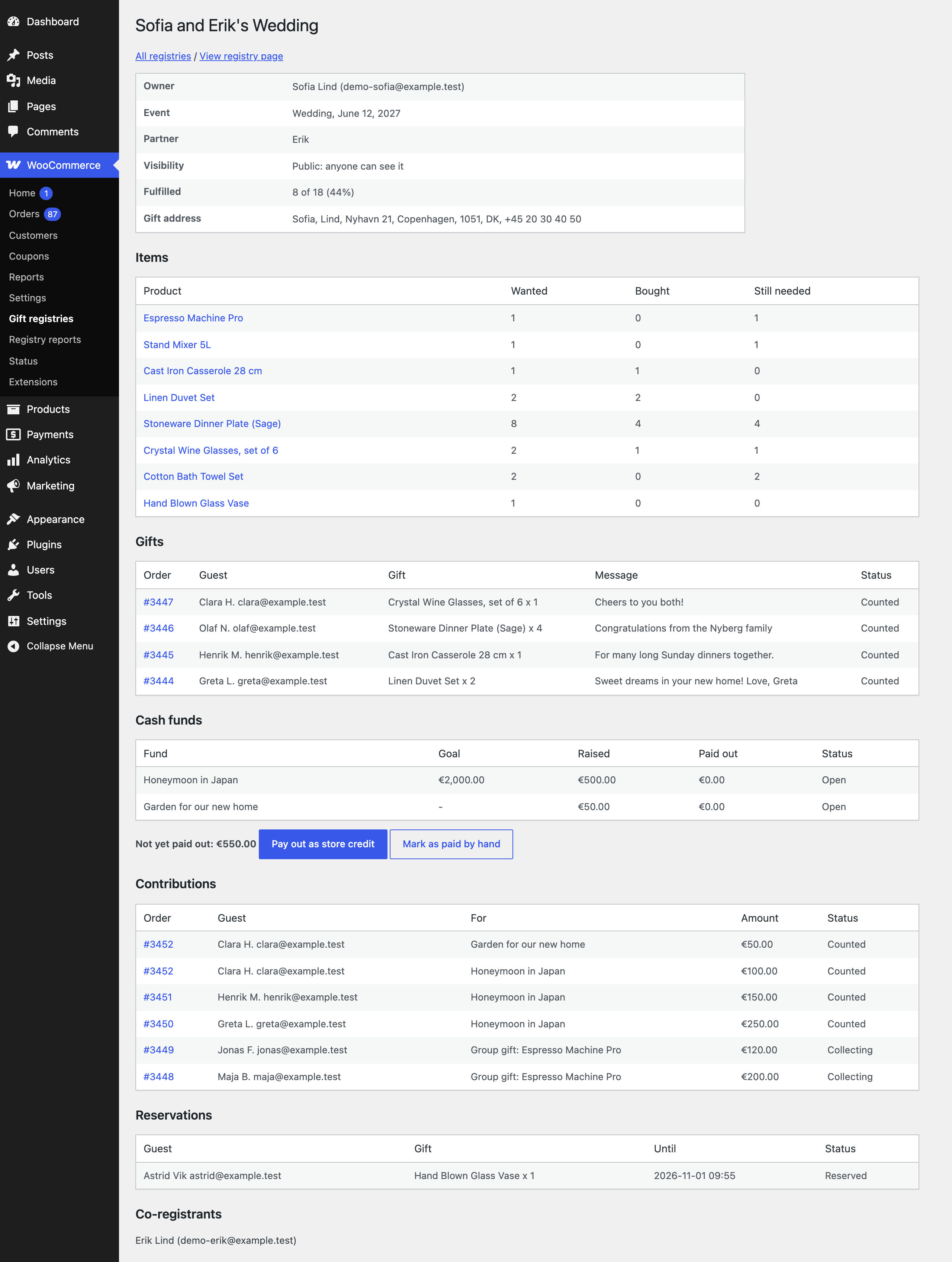Open the Products box icon
The width and height of the screenshot is (952, 1262).
pos(14,409)
